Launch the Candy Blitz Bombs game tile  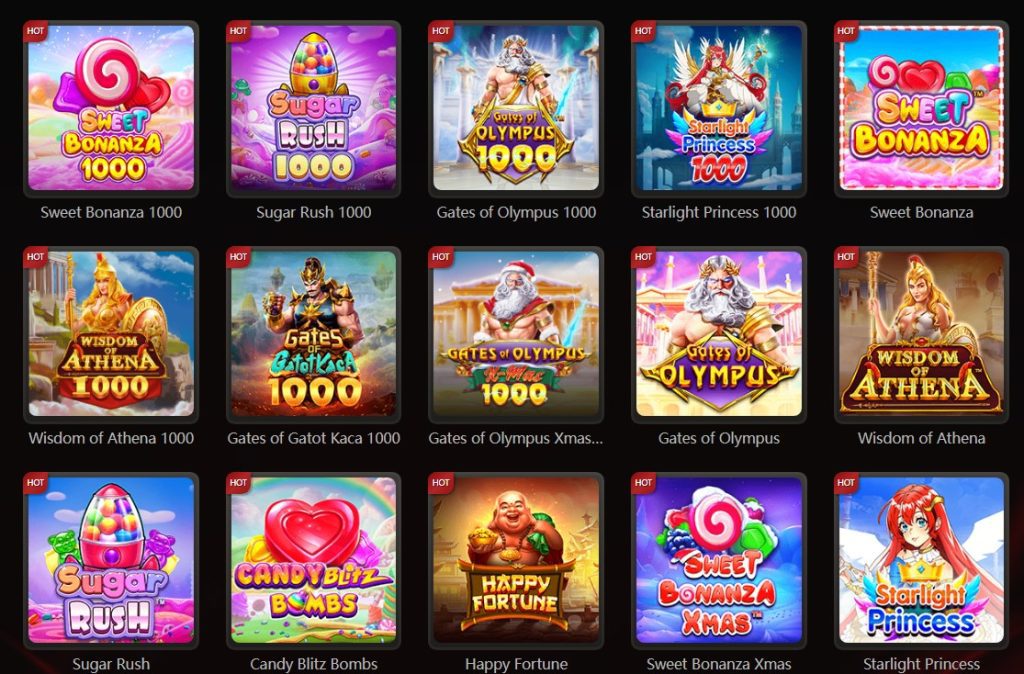coord(313,560)
